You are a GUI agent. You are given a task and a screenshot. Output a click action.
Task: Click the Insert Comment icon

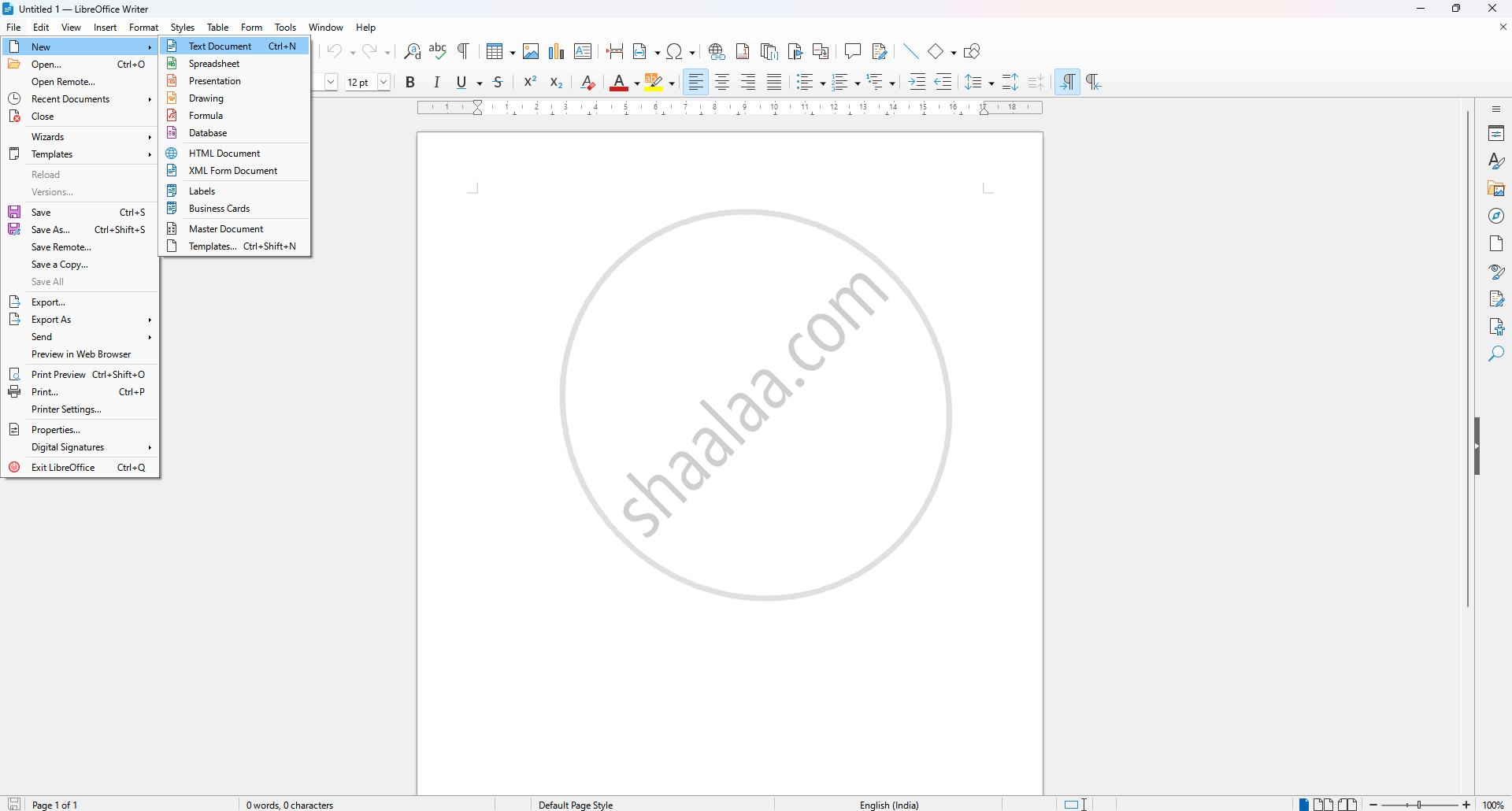(x=852, y=52)
